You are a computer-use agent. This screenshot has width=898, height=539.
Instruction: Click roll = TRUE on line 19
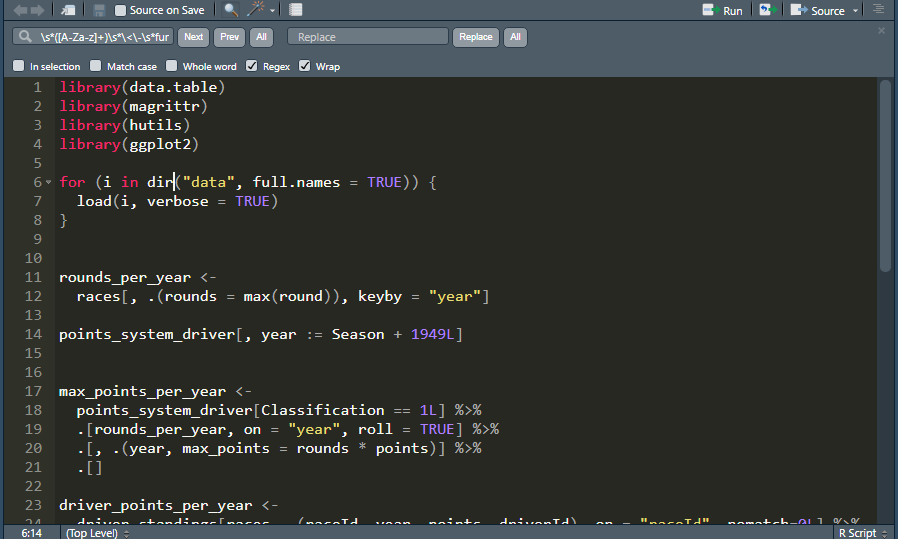406,429
